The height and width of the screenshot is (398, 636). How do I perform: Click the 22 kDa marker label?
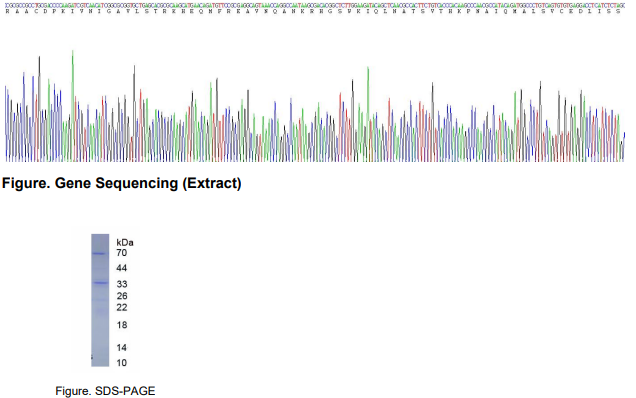[122, 308]
